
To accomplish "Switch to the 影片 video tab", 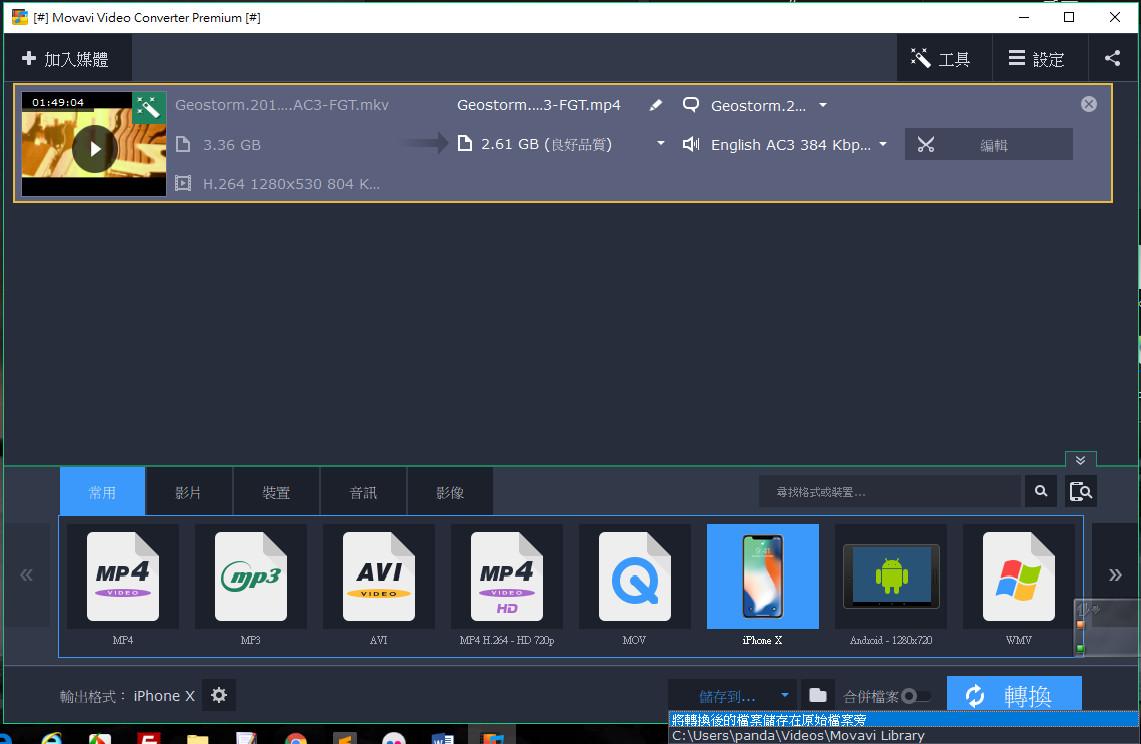I will pyautogui.click(x=188, y=492).
